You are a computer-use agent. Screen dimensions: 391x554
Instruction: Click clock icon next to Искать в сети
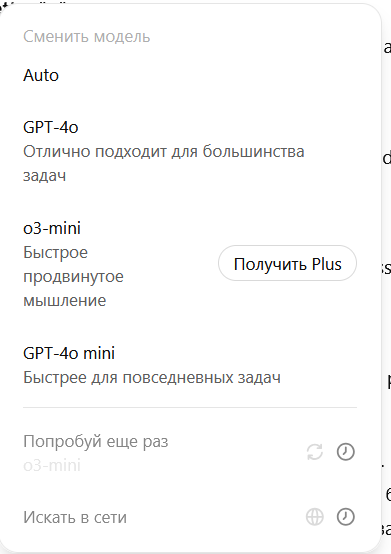[x=345, y=517]
